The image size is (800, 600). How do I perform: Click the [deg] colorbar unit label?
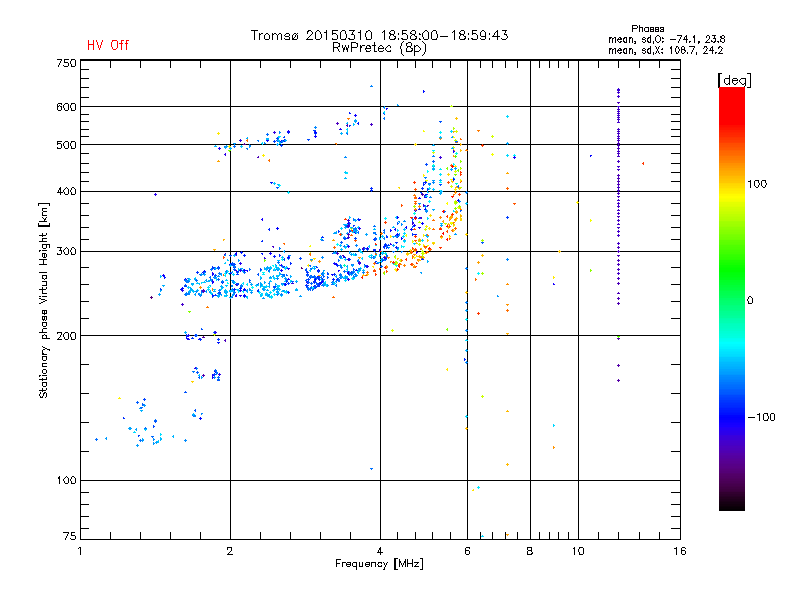[735, 79]
